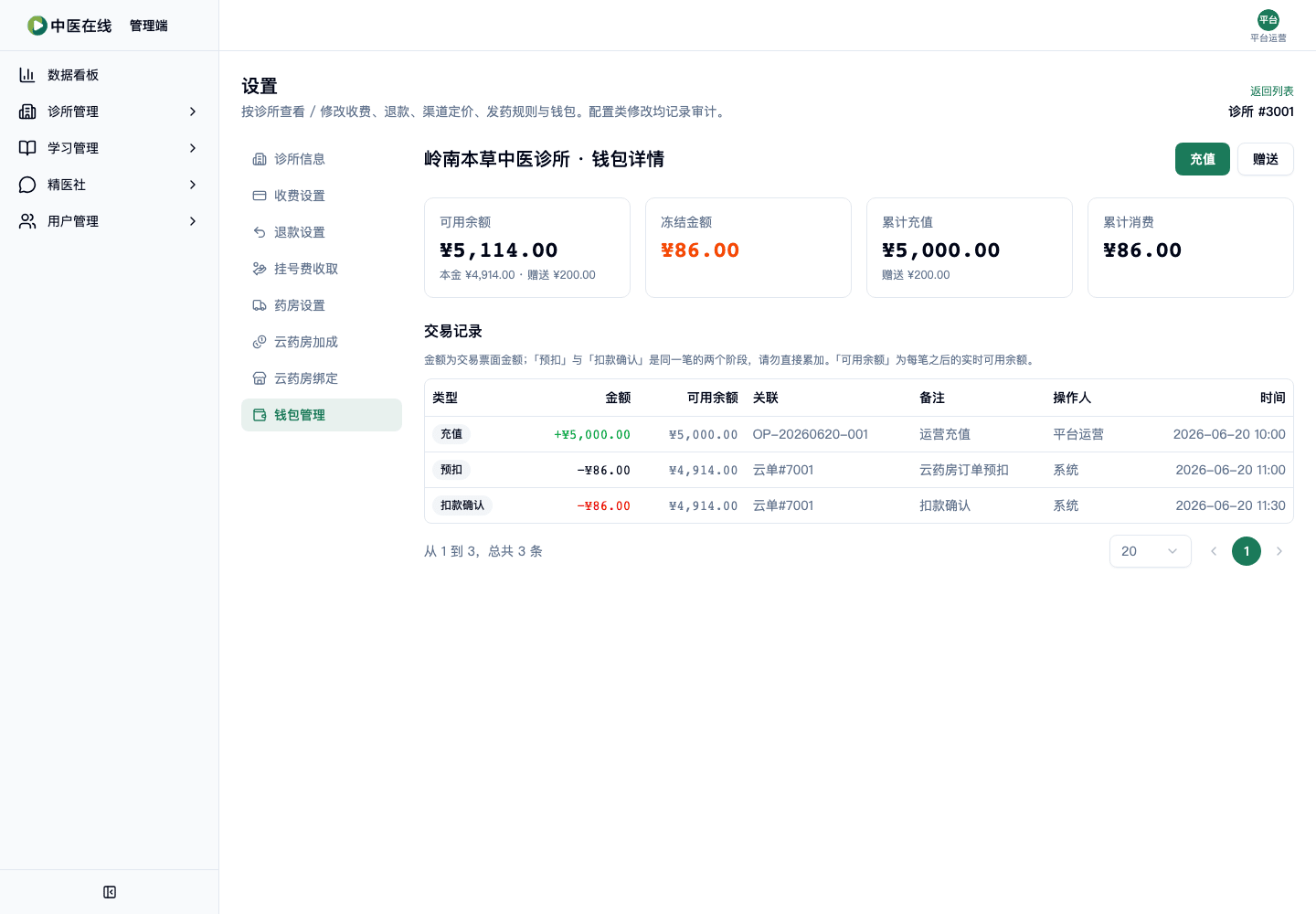This screenshot has height=914, width=1316.
Task: Open the 云药房绑定 settings section
Action: (322, 378)
